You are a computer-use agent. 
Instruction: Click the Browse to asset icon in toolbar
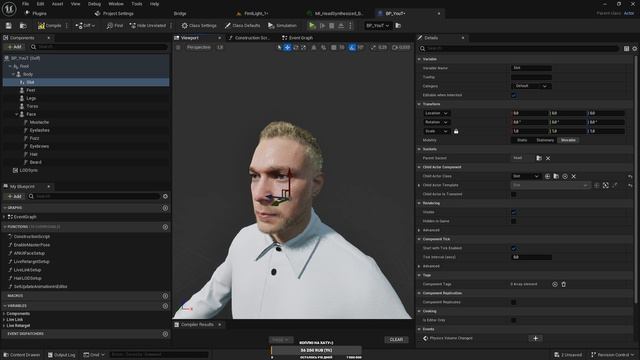tap(23, 26)
